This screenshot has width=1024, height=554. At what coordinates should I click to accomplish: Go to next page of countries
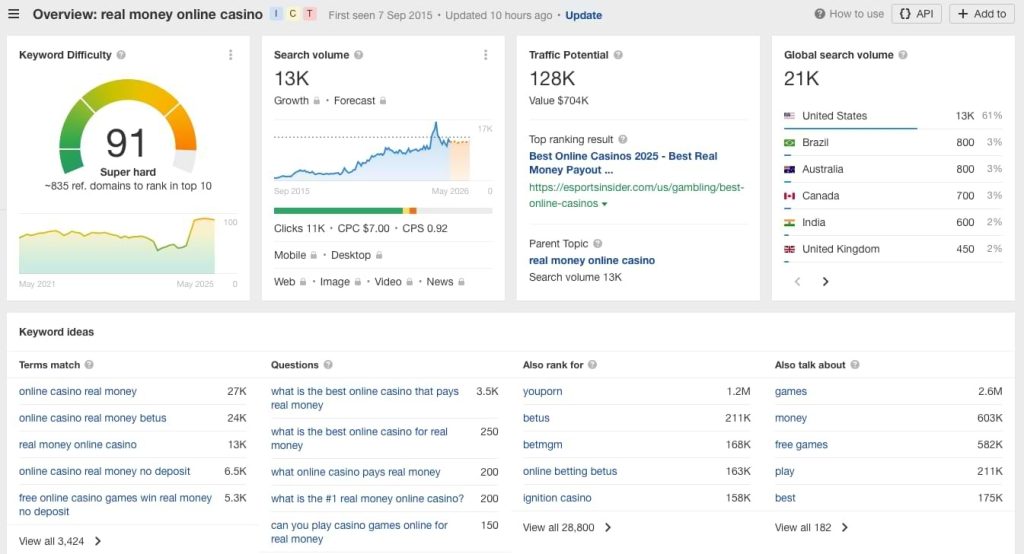point(825,282)
